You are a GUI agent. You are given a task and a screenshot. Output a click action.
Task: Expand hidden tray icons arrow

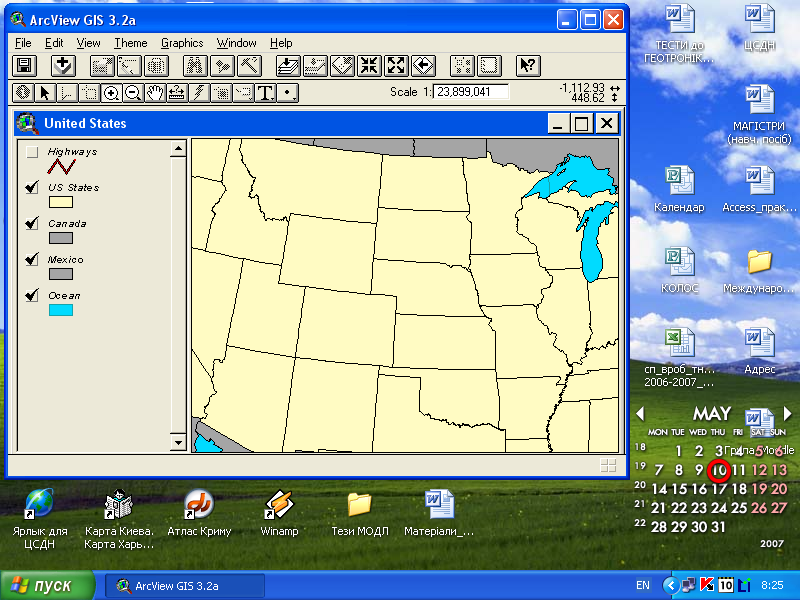click(671, 585)
